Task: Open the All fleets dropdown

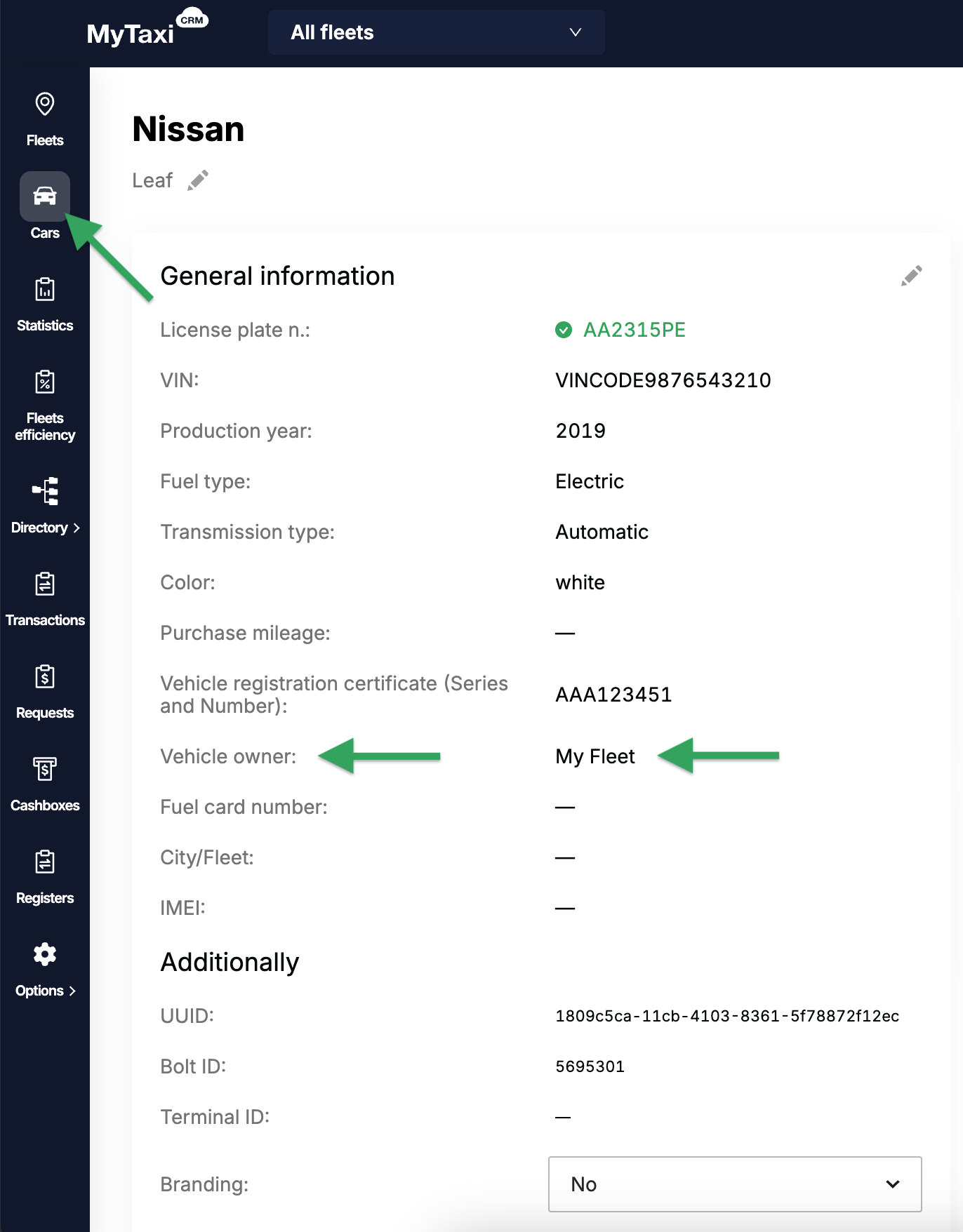Action: point(437,32)
